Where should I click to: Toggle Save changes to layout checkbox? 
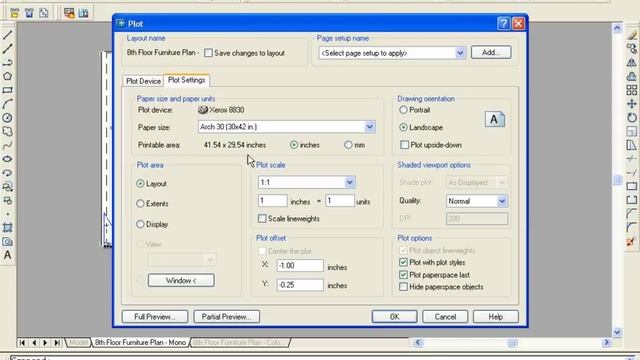tap(209, 53)
